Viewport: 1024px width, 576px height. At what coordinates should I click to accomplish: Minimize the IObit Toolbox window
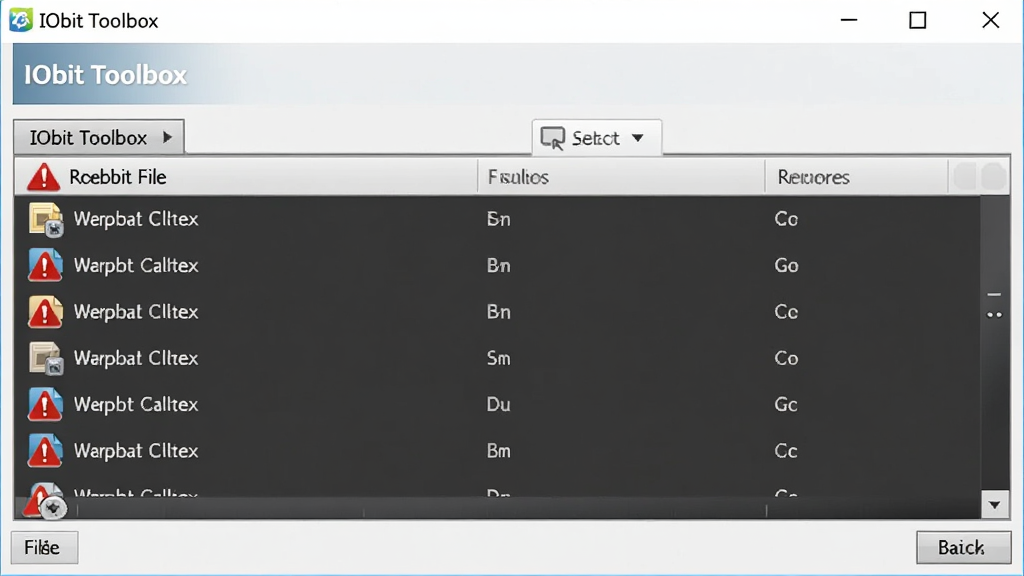click(848, 20)
